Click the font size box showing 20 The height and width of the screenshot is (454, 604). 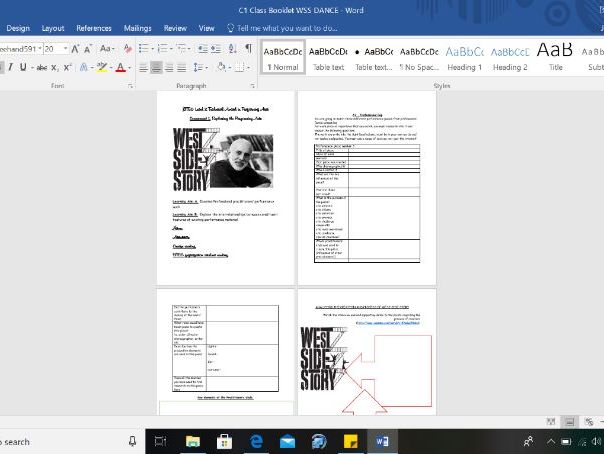pyautogui.click(x=54, y=49)
